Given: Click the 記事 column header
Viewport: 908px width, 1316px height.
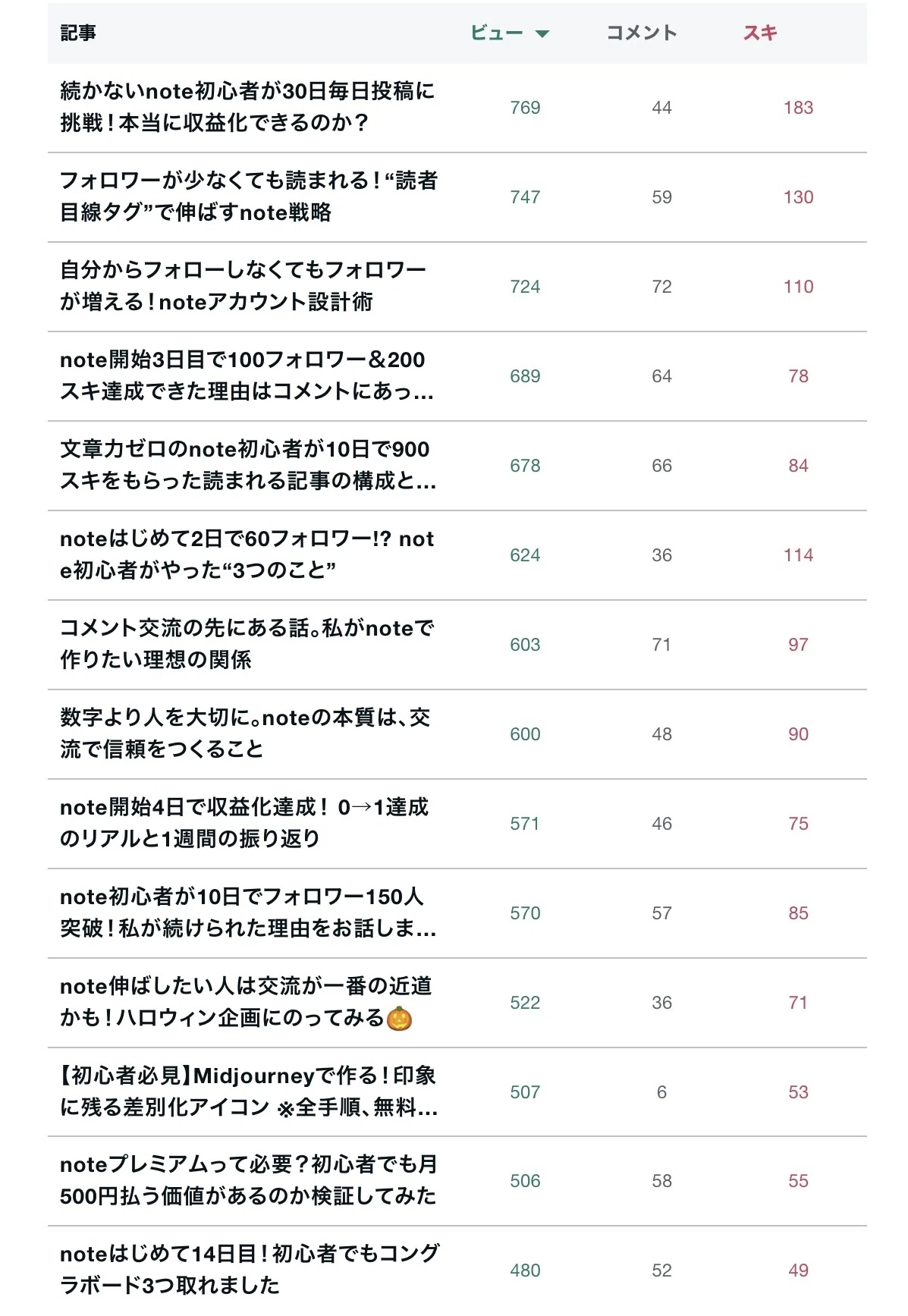Looking at the screenshot, I should [78, 33].
